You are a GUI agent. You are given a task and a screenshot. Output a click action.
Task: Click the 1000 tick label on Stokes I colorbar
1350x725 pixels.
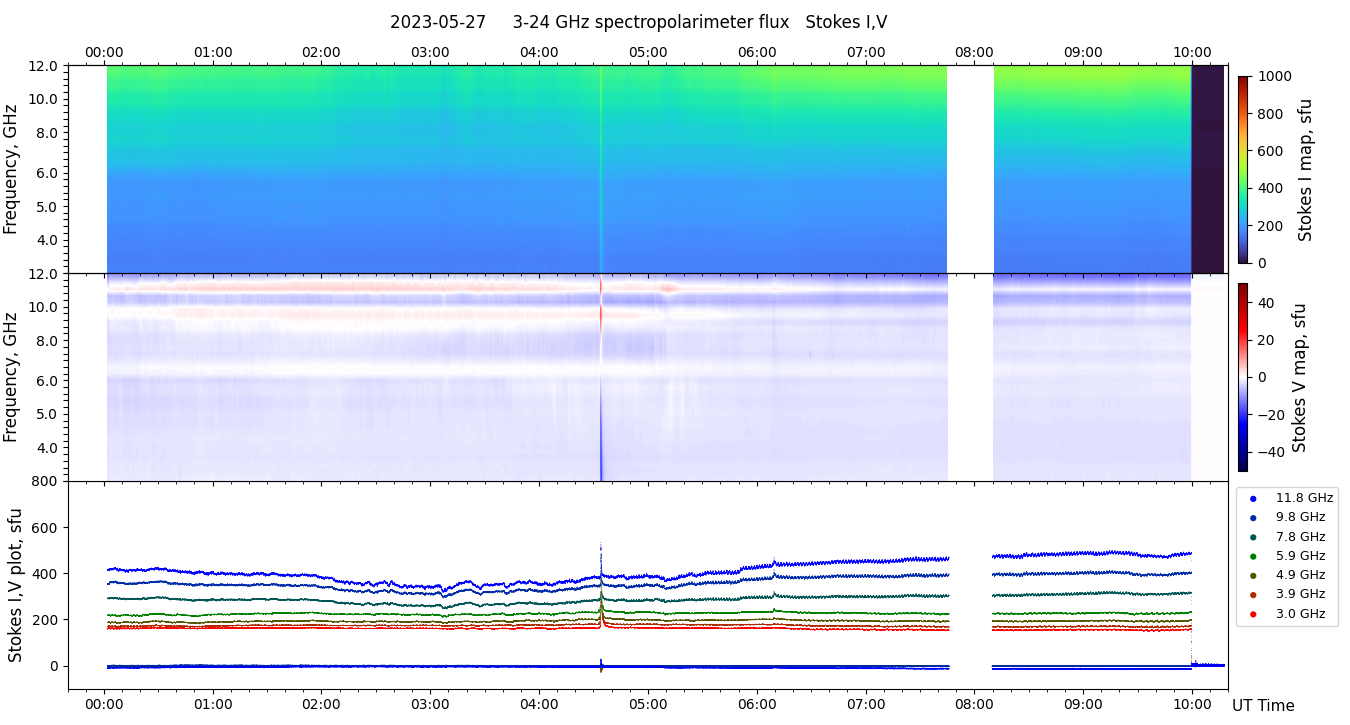pyautogui.click(x=1276, y=76)
